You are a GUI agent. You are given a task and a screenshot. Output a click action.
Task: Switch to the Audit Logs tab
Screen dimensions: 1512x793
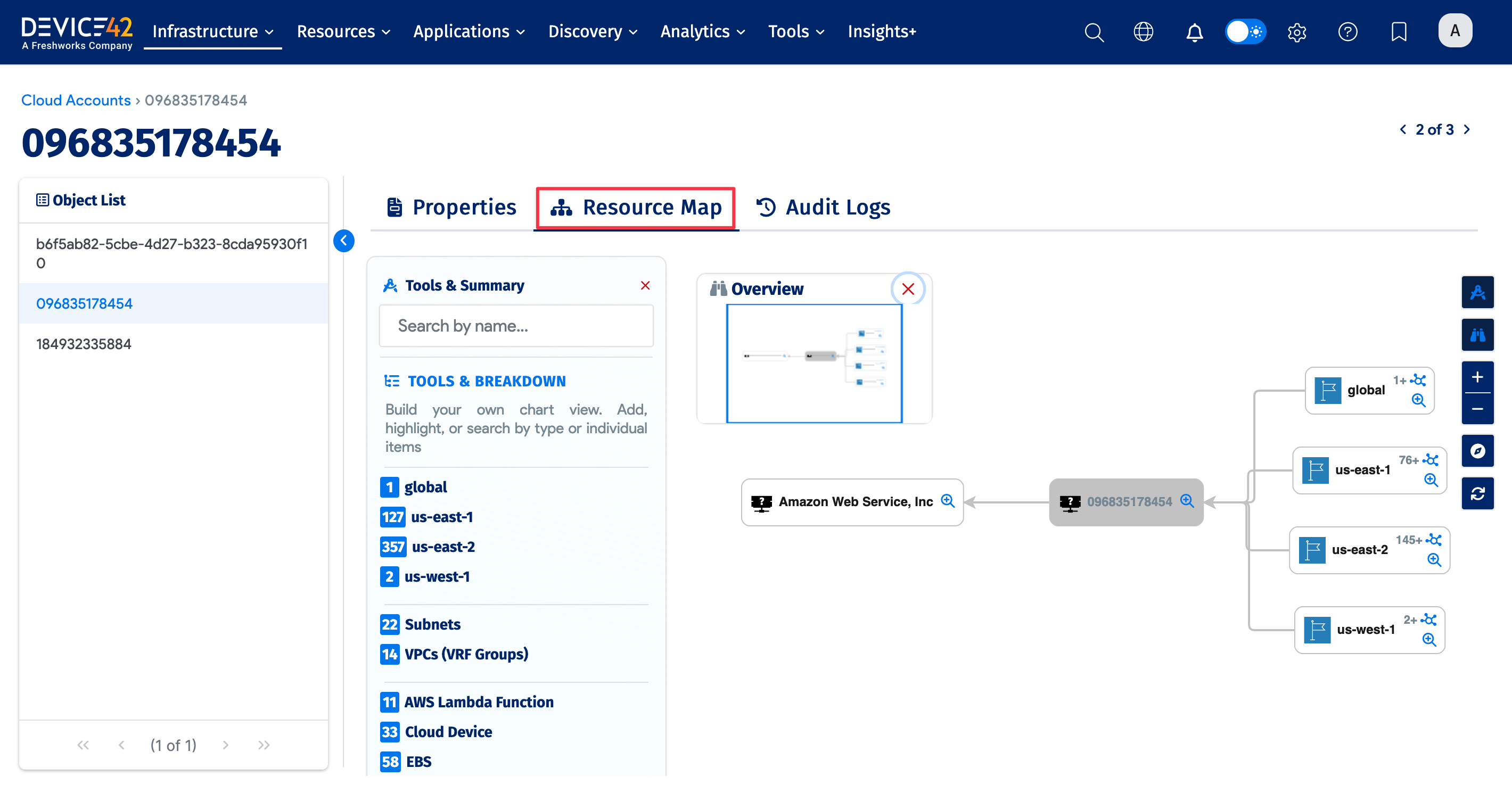tap(823, 207)
